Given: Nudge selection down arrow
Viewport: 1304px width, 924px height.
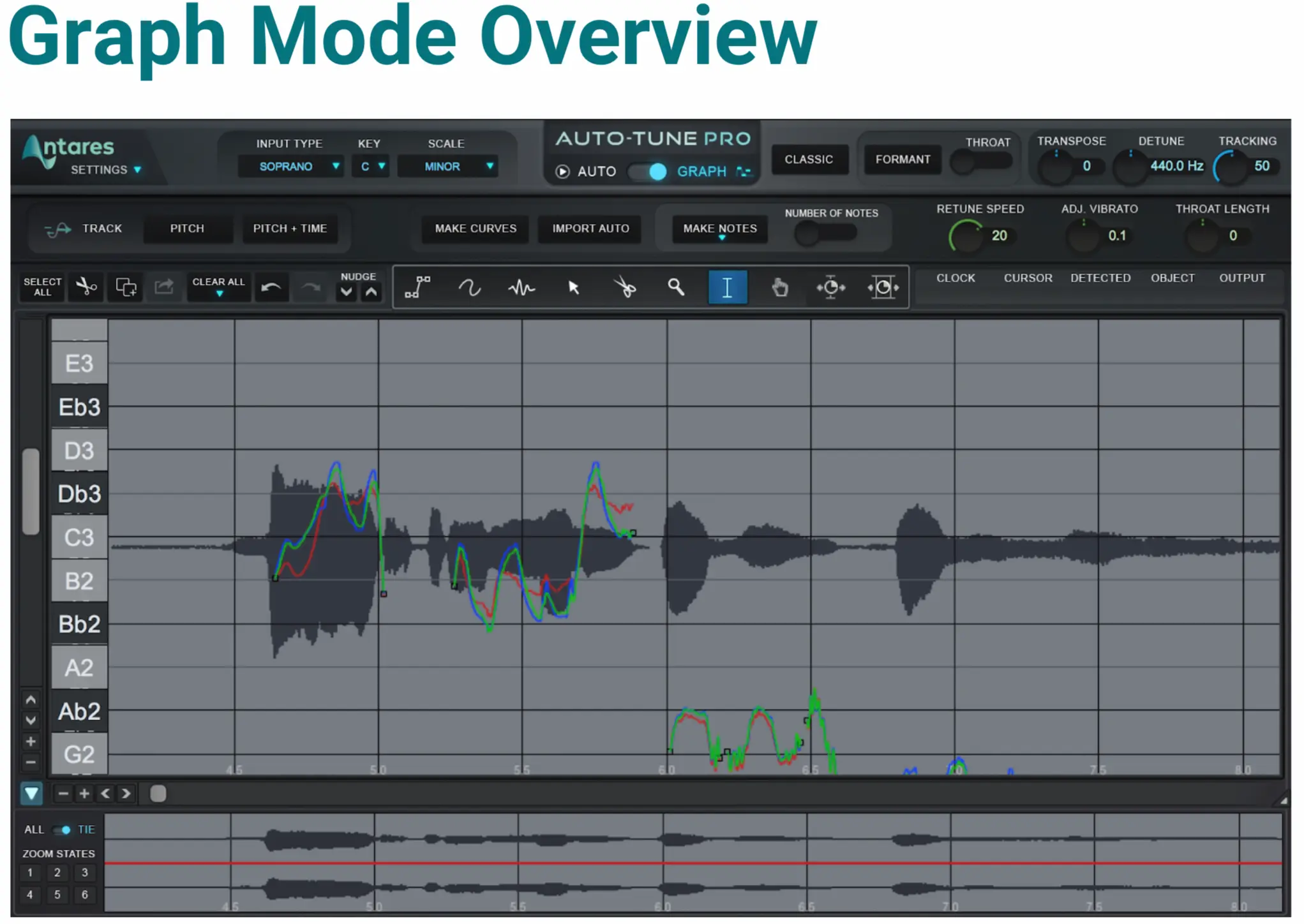Looking at the screenshot, I should click(346, 293).
